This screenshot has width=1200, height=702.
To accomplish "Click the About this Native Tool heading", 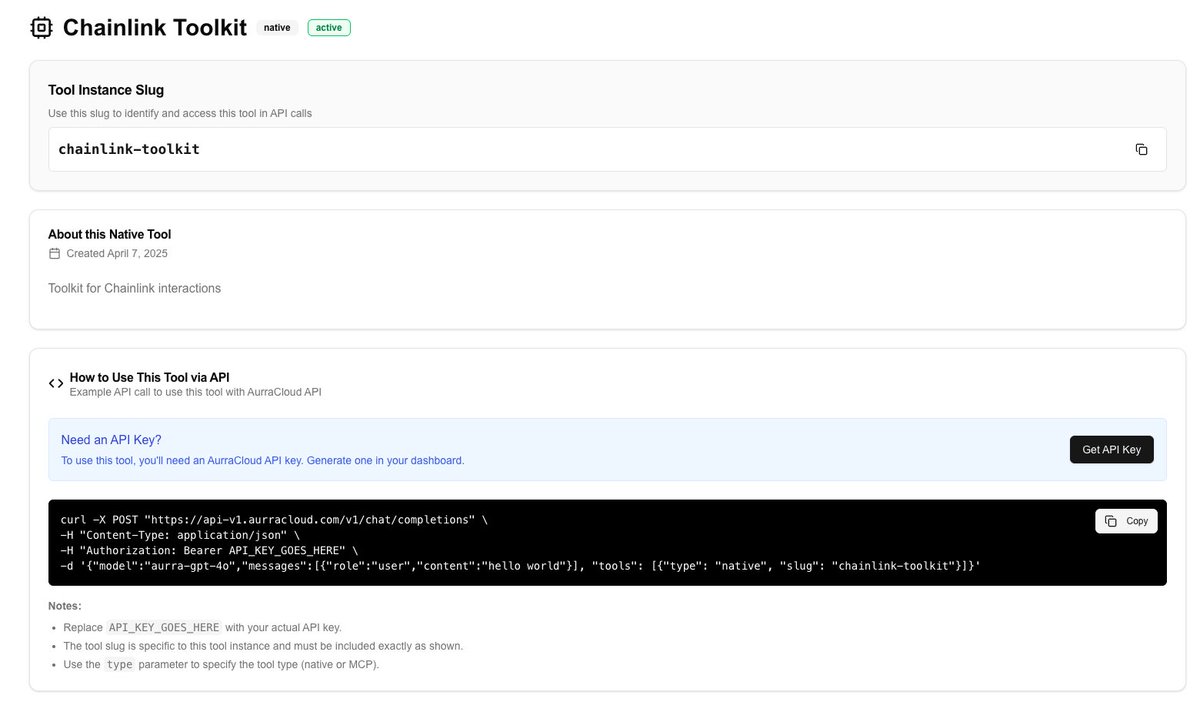I will tap(110, 234).
